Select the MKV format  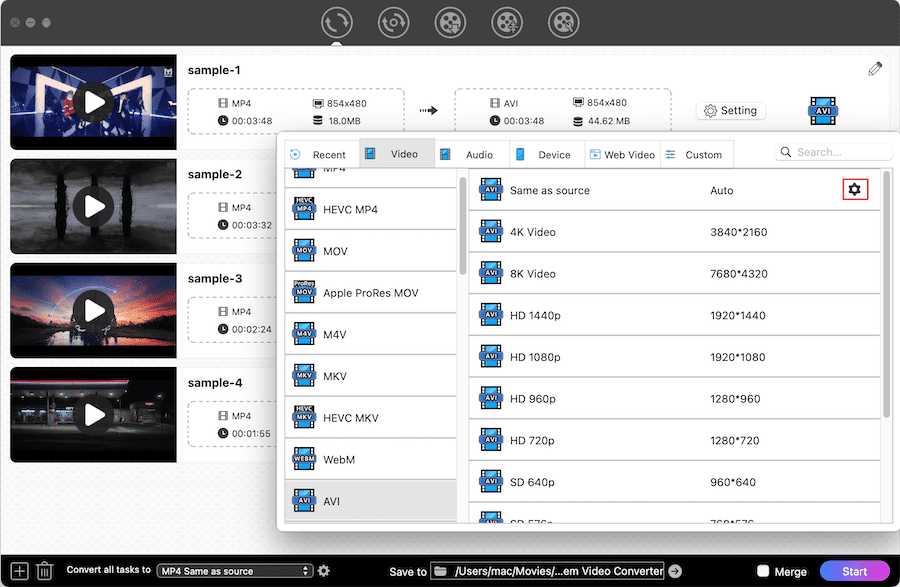(371, 376)
